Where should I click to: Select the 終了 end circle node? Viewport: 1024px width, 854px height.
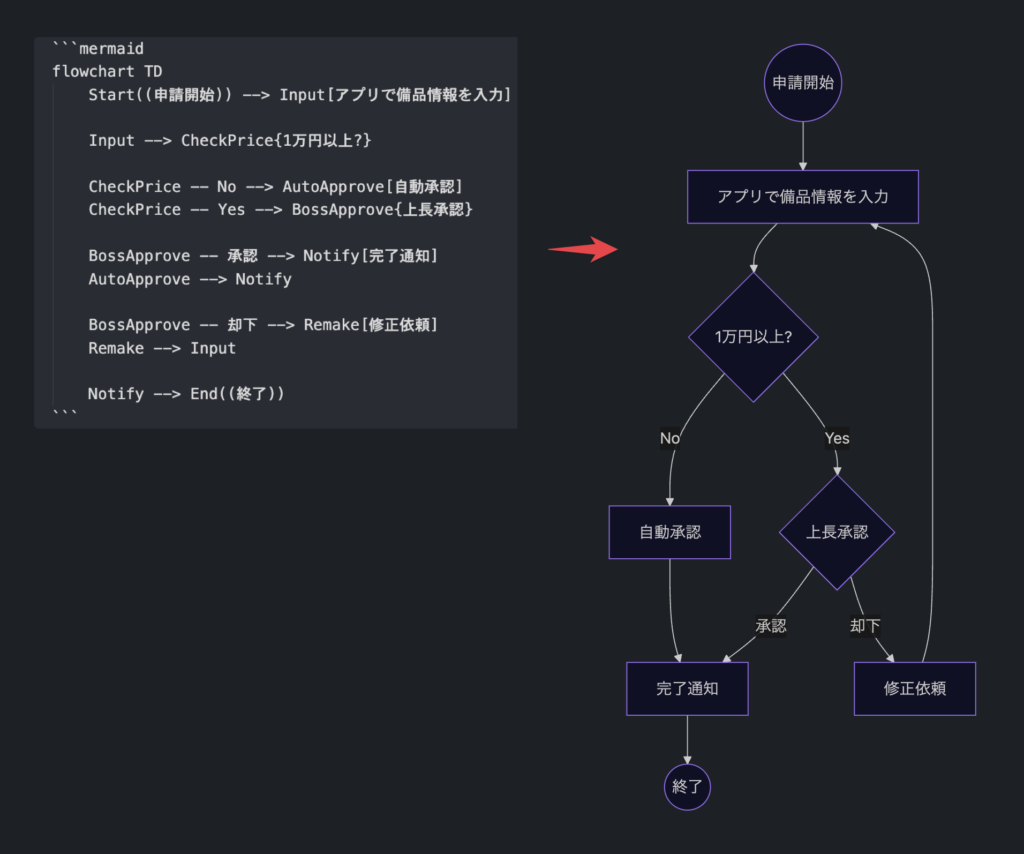point(687,786)
